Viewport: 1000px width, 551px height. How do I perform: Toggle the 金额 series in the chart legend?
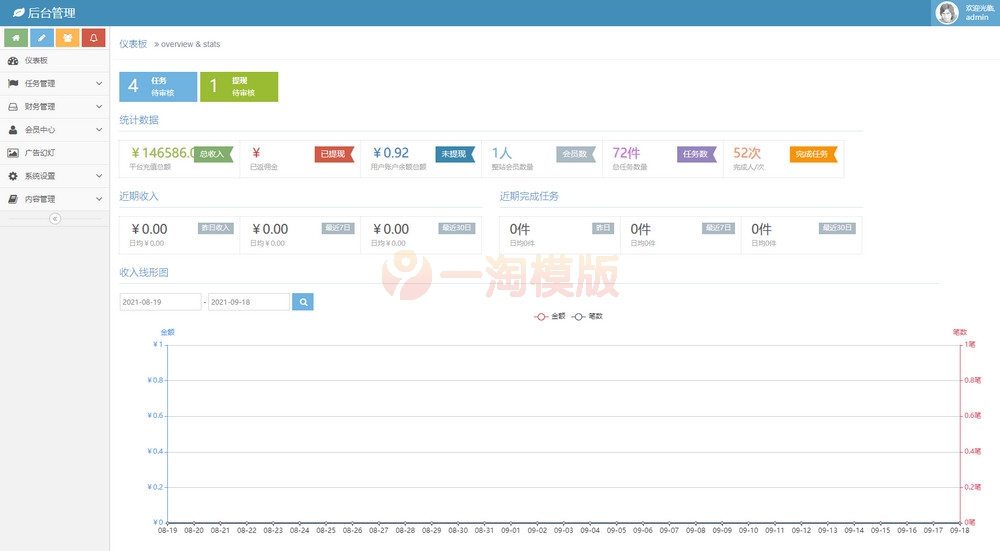pos(550,316)
